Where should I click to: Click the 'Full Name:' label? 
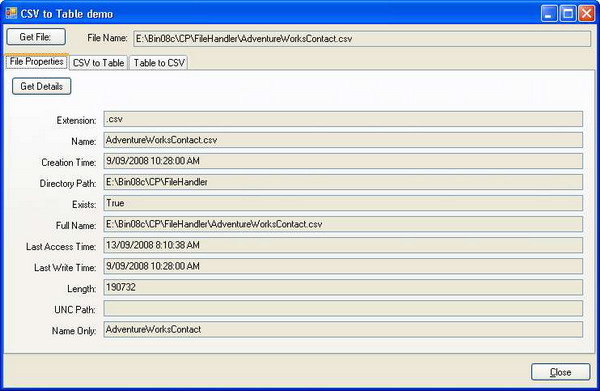76,226
